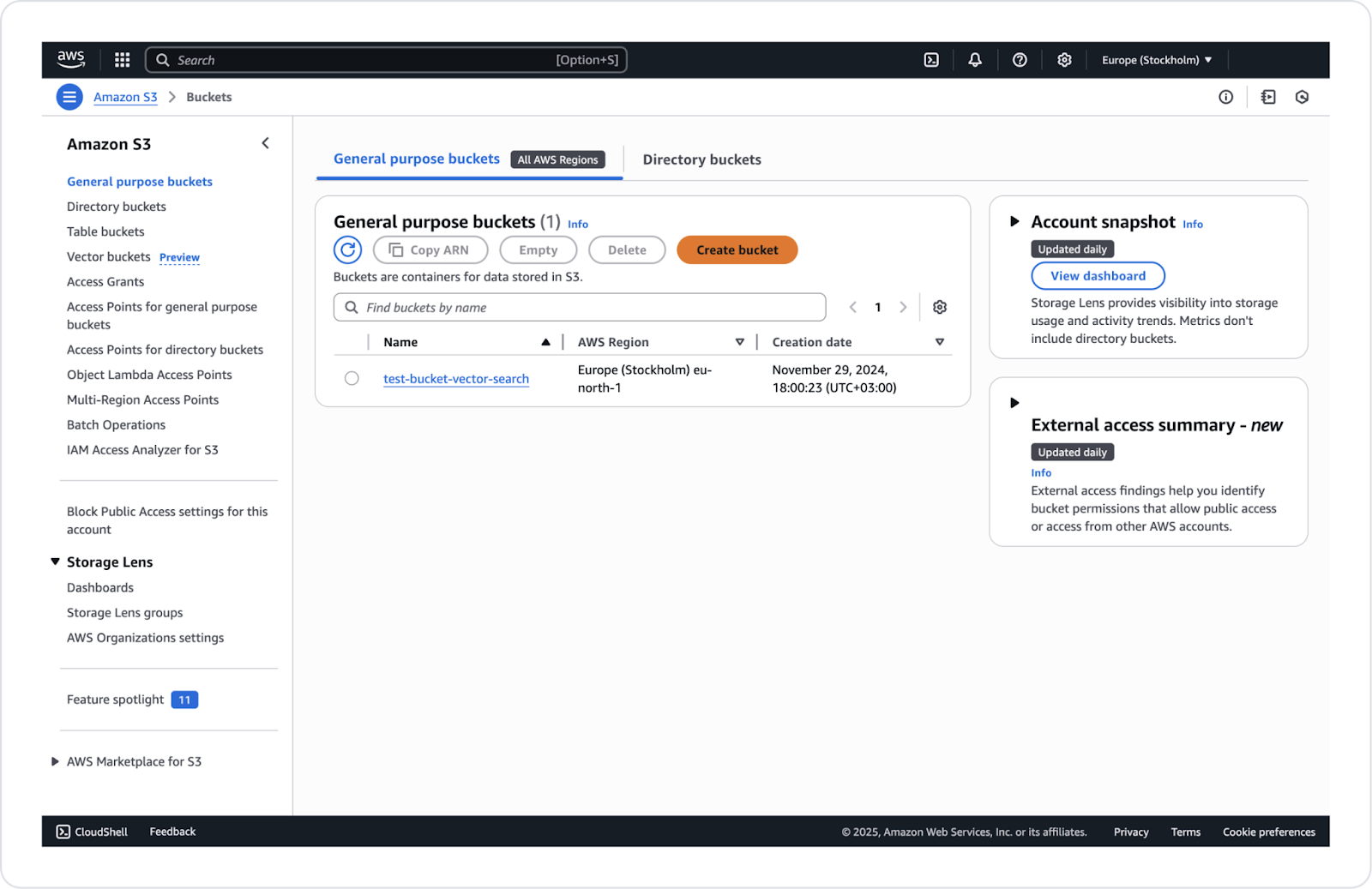Open the info panel icon

pos(1226,97)
